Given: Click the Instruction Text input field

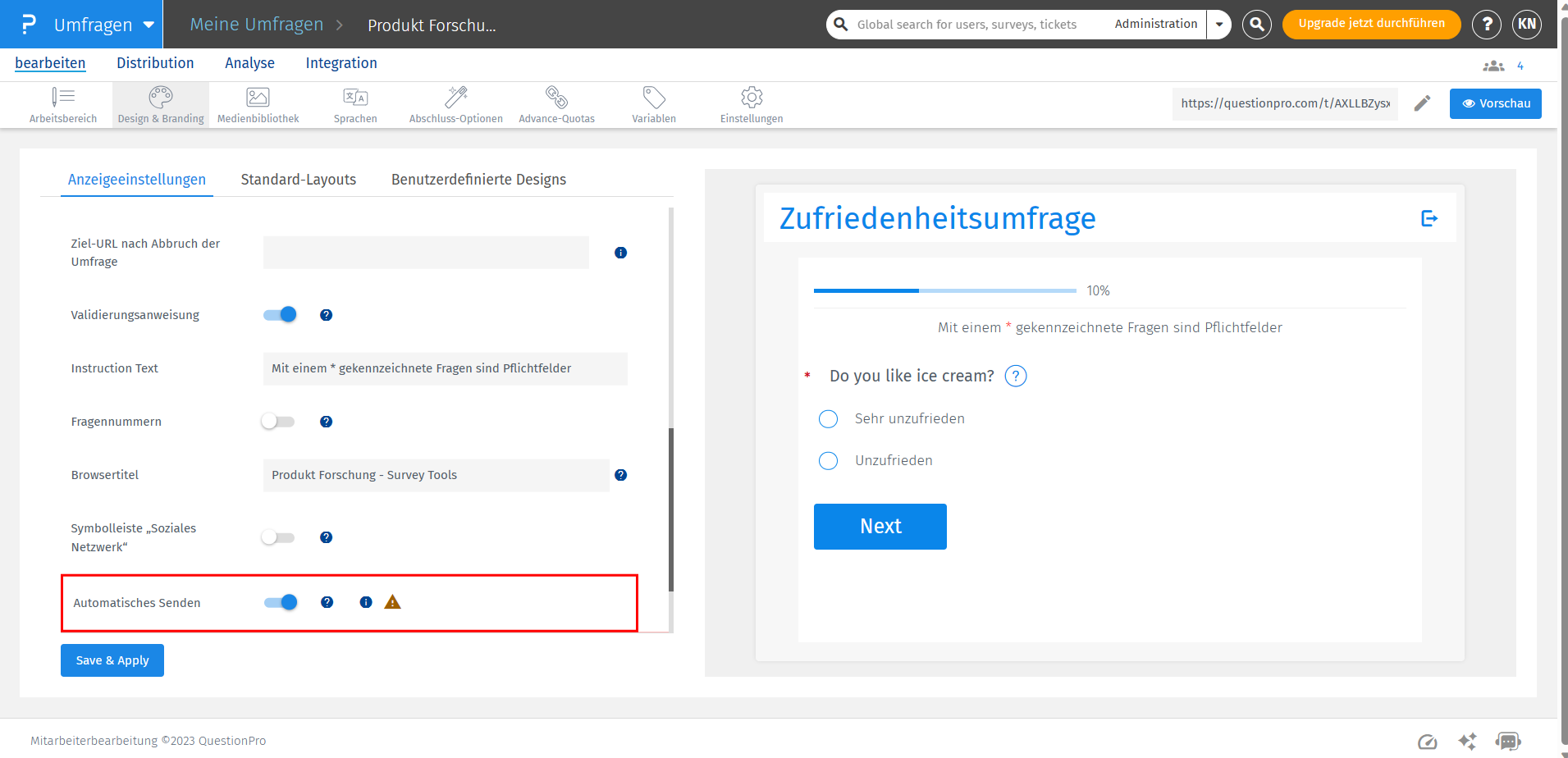Looking at the screenshot, I should [x=446, y=368].
